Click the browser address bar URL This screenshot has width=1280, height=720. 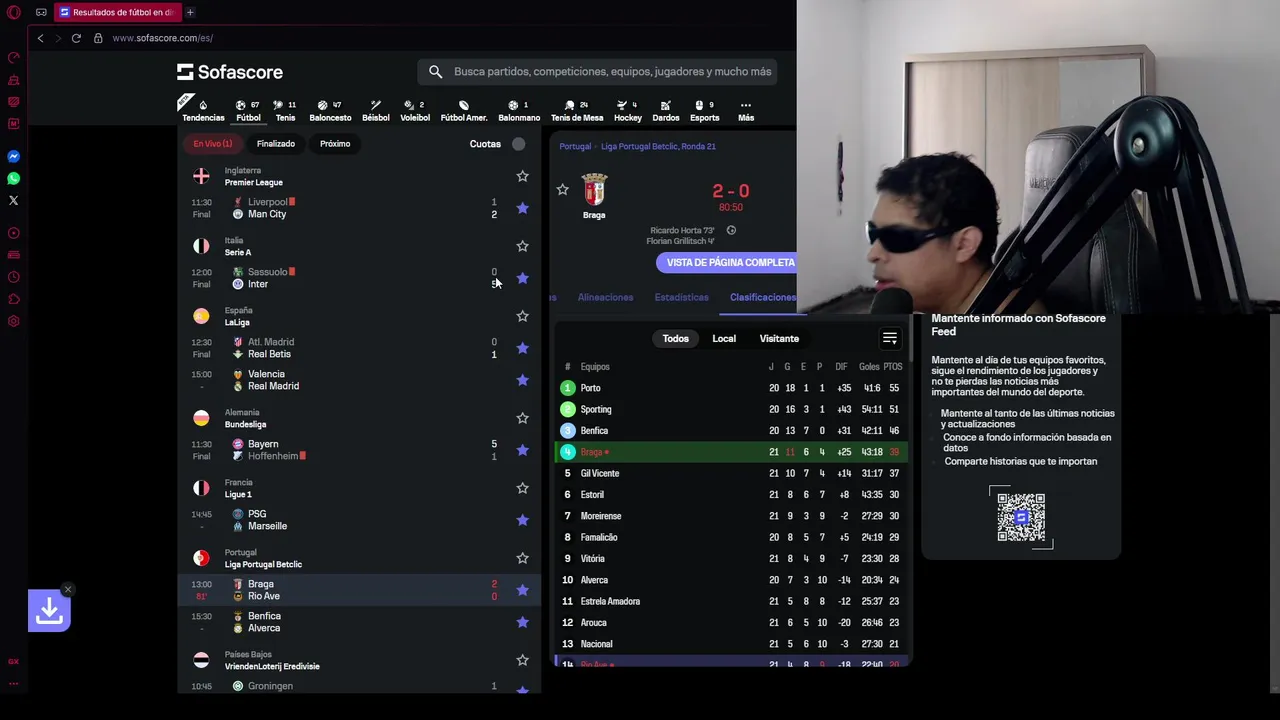(162, 38)
